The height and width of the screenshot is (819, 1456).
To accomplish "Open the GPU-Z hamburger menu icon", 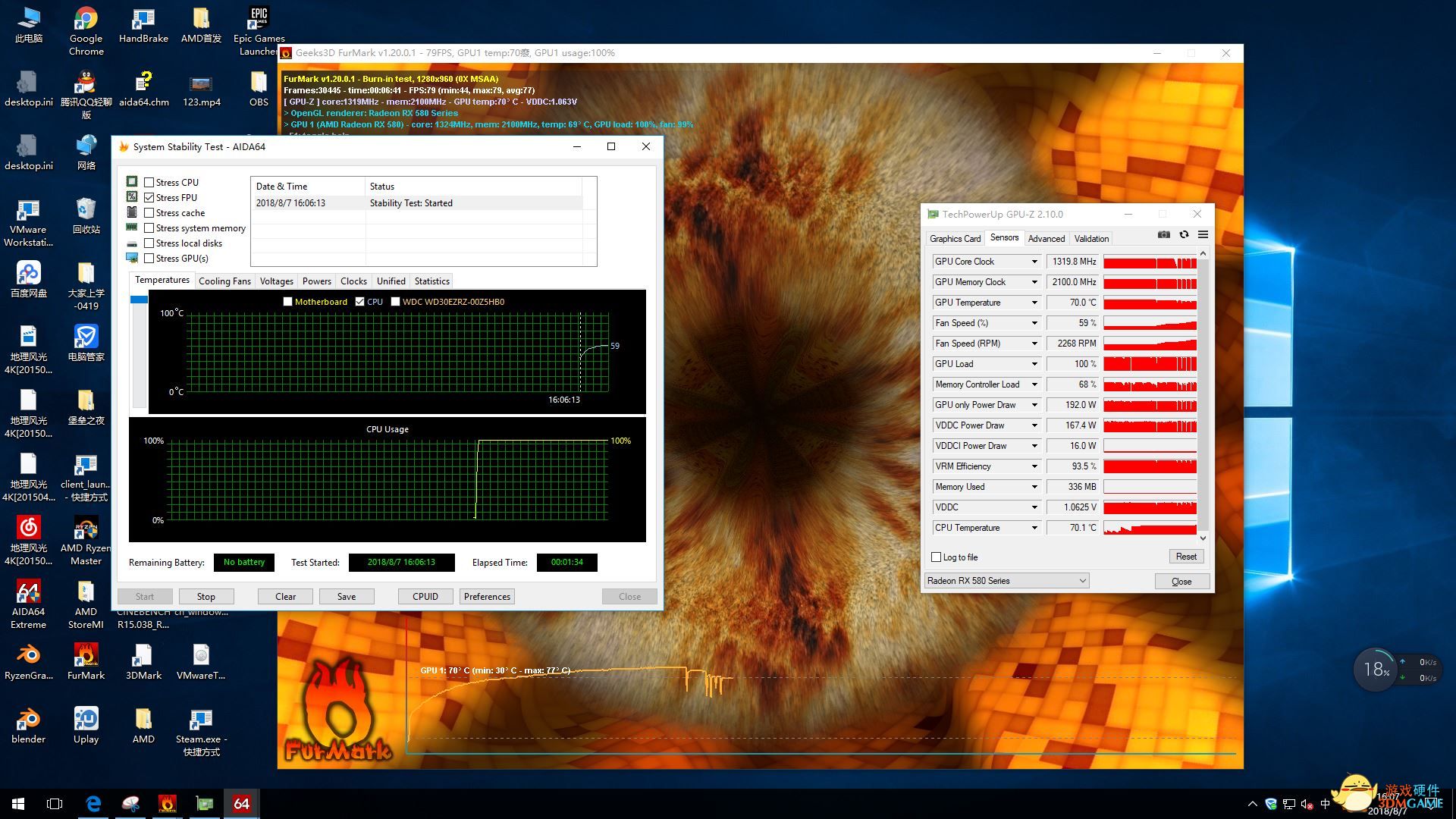I will tap(1203, 235).
